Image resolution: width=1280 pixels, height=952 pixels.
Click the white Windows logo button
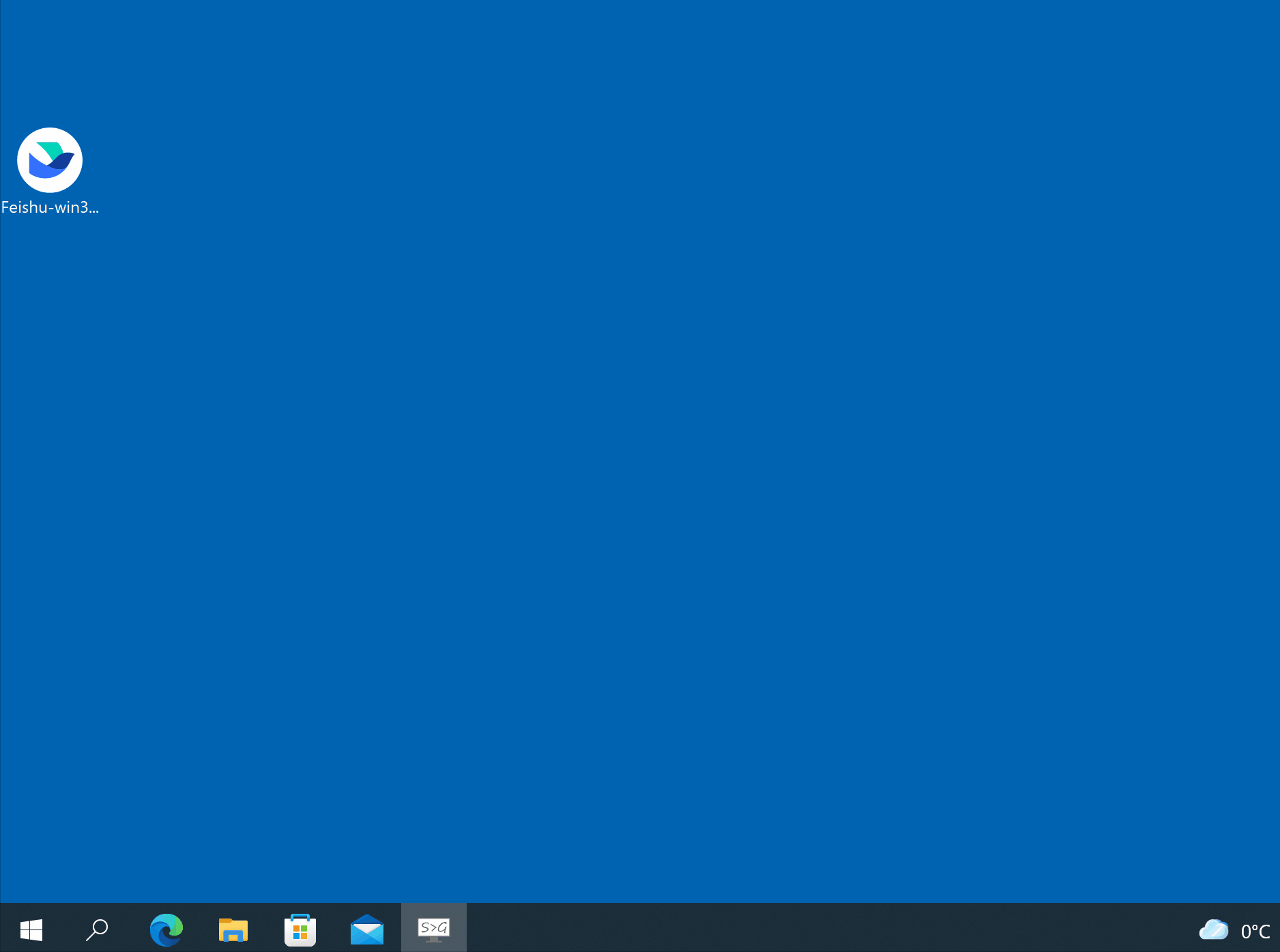[31, 929]
